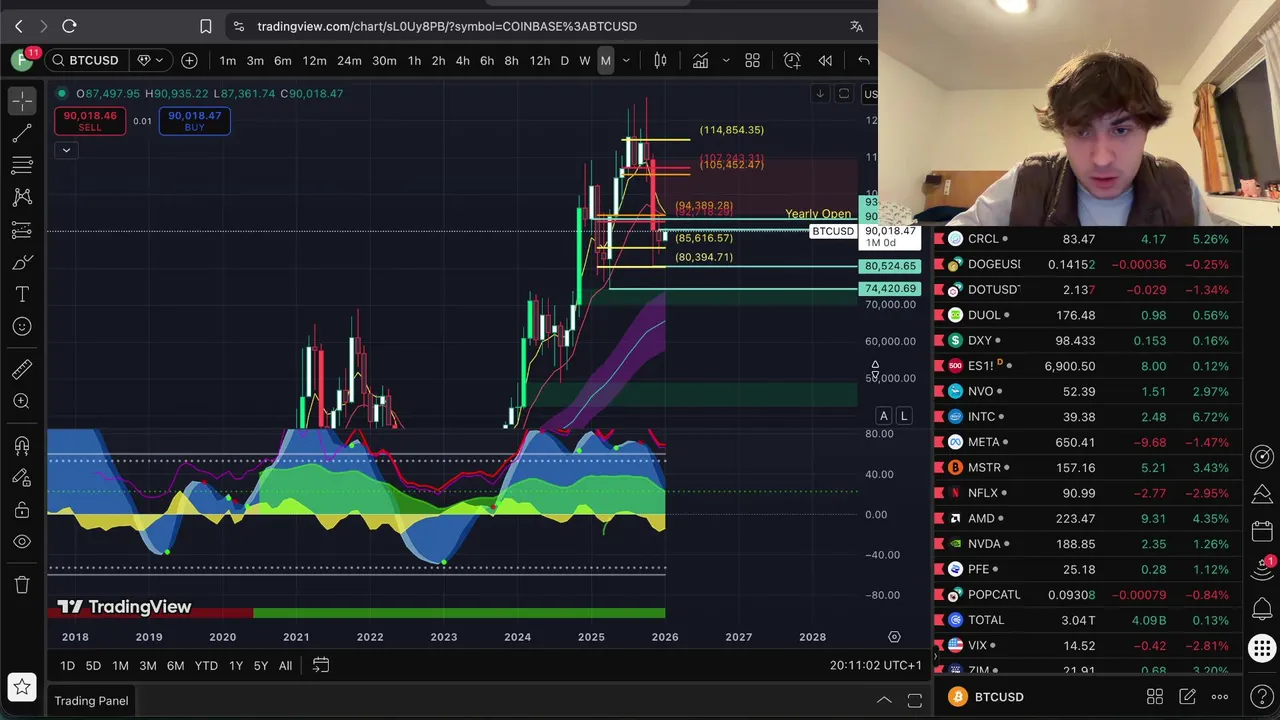
Task: Create an alert with the clock icon
Action: tap(792, 61)
